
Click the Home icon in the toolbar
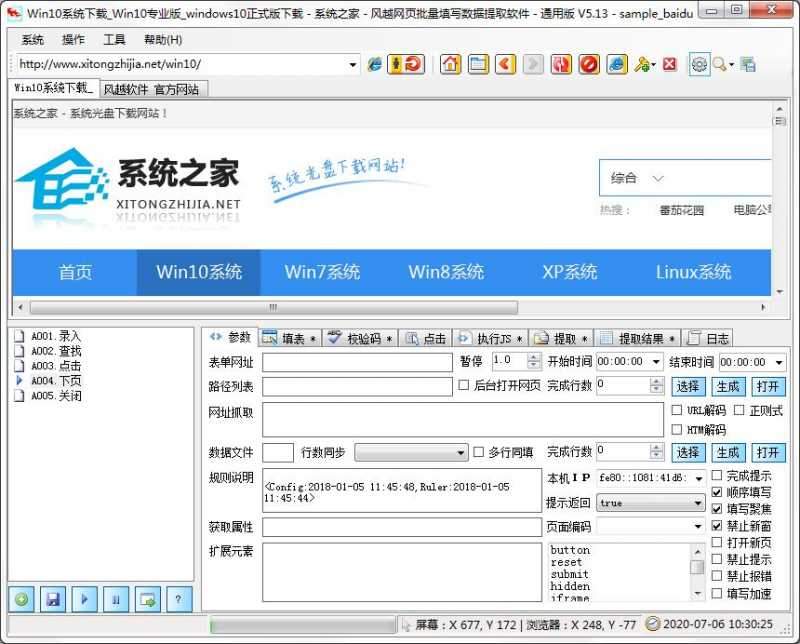point(452,64)
